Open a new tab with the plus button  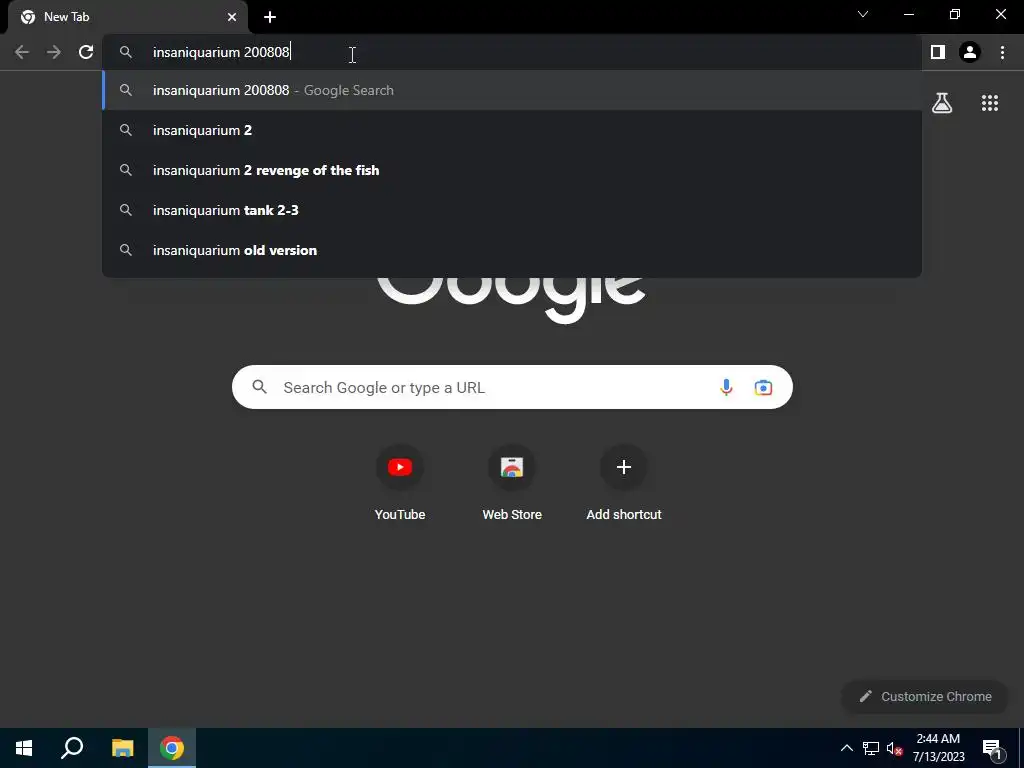click(270, 17)
